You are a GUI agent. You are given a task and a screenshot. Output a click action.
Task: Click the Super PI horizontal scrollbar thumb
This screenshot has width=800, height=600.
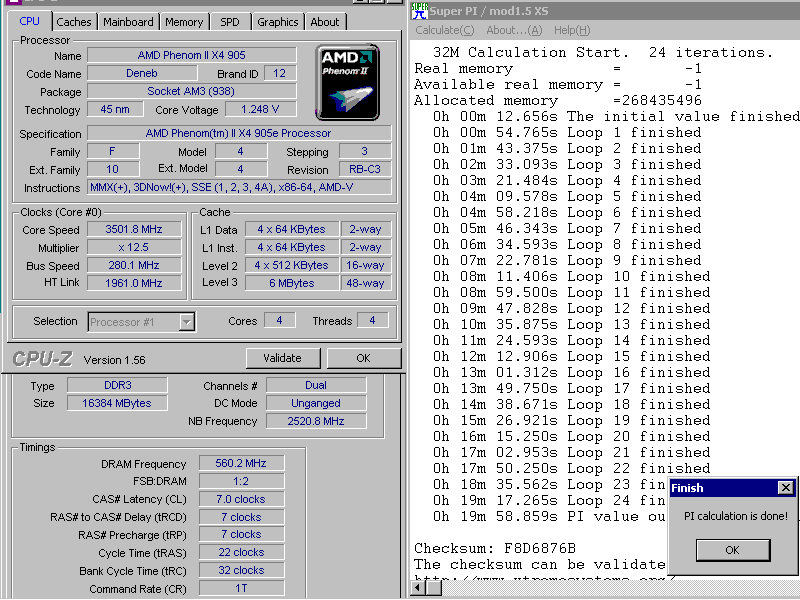[x=435, y=588]
